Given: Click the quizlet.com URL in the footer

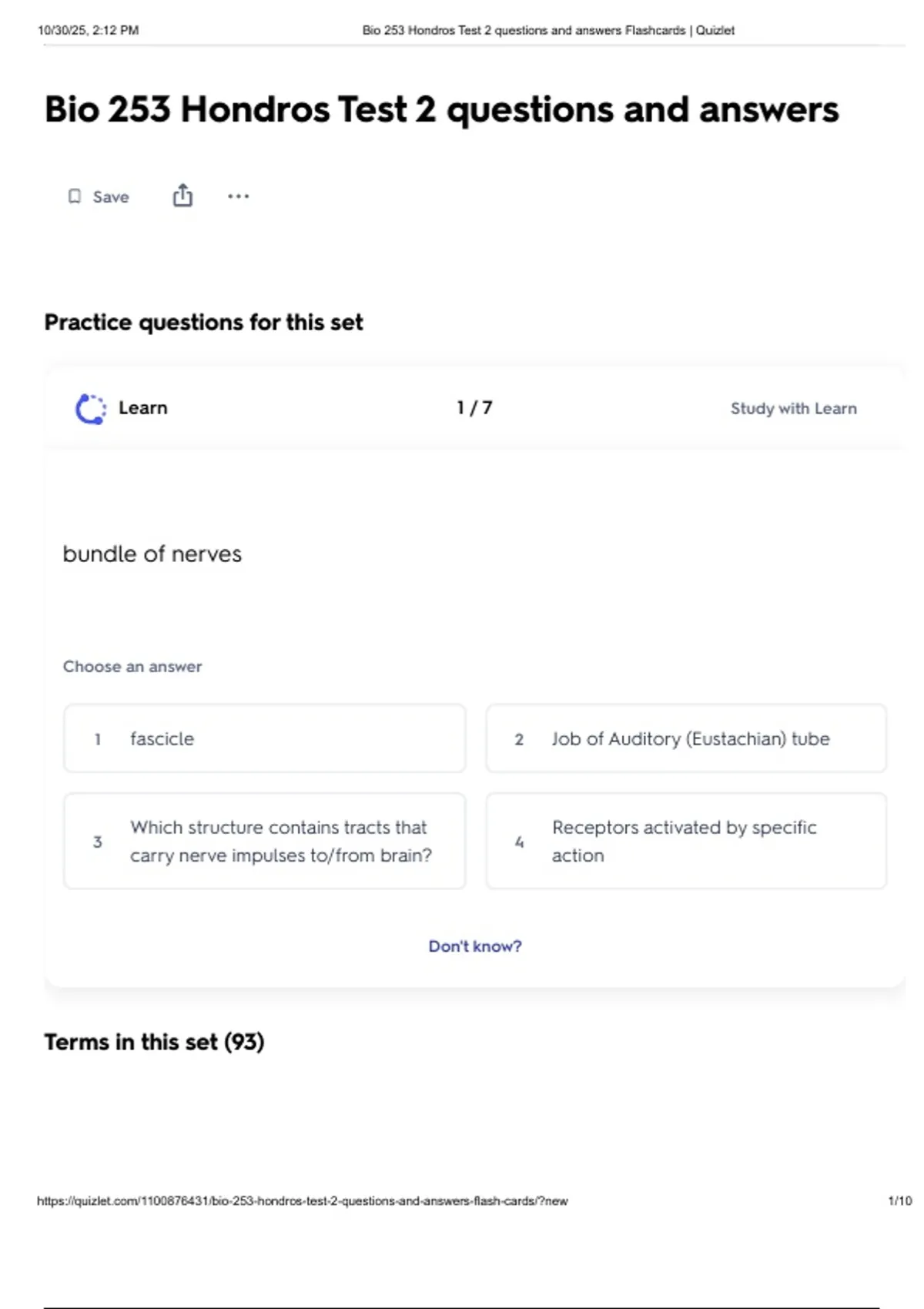Looking at the screenshot, I should [x=303, y=1200].
